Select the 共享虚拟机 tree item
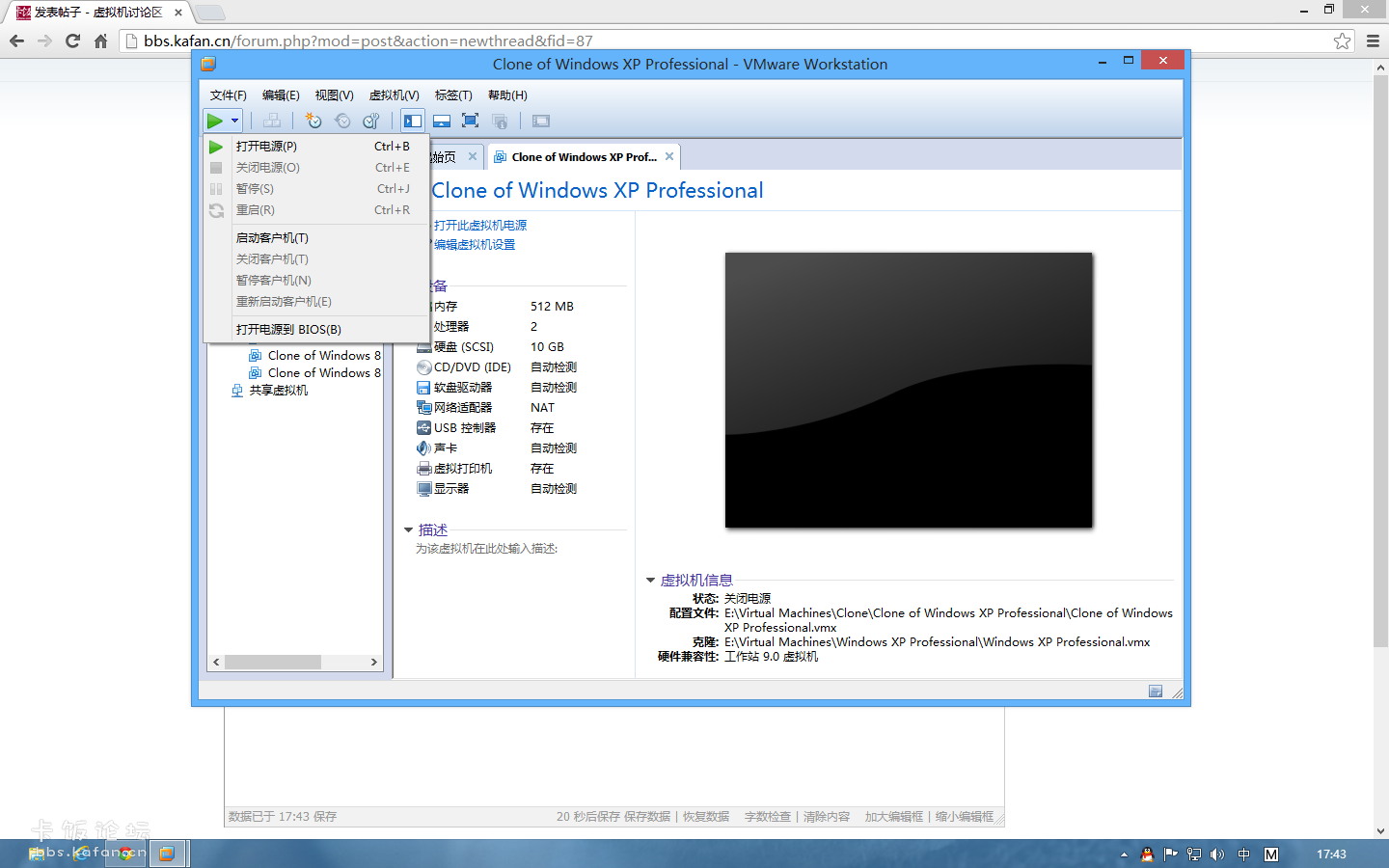 click(x=279, y=391)
